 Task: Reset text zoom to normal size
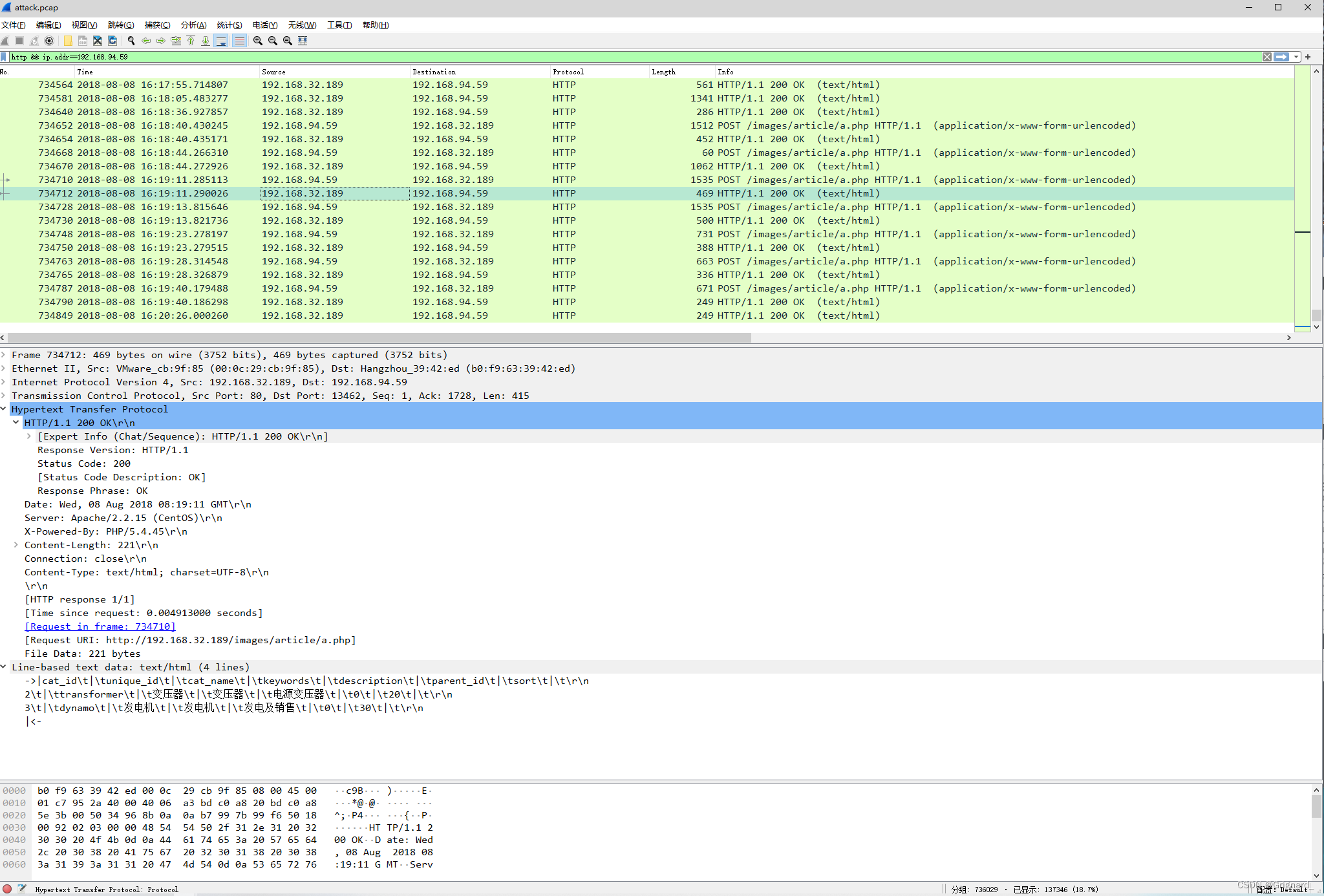288,41
